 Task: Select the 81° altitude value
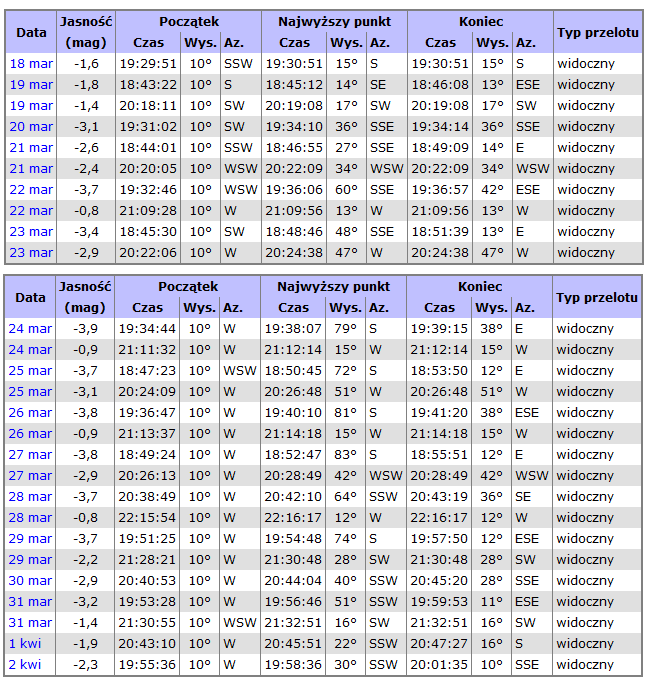point(345,413)
